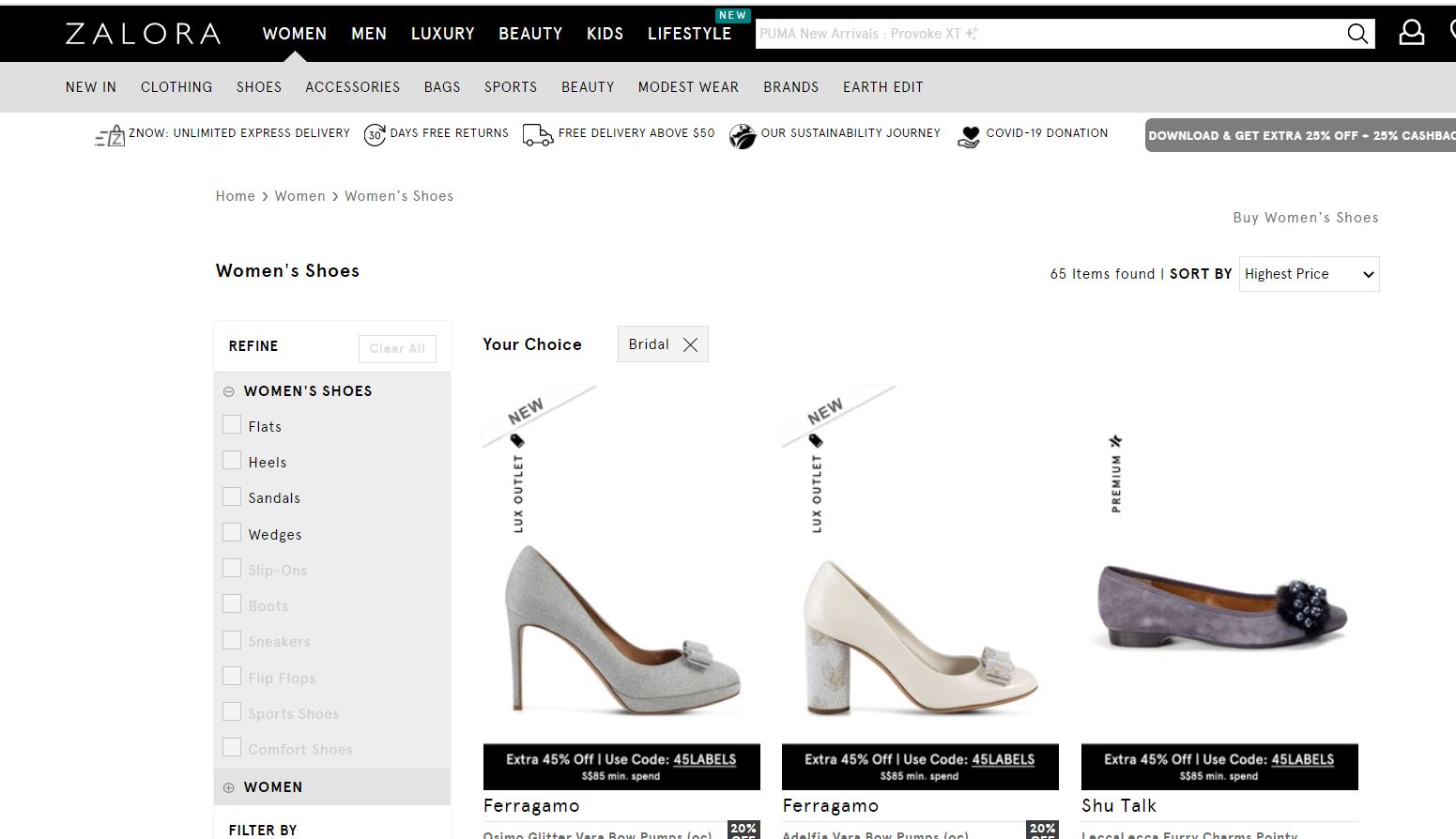1456x839 pixels.
Task: Click the COVID-19 donation heart icon
Action: 969,137
